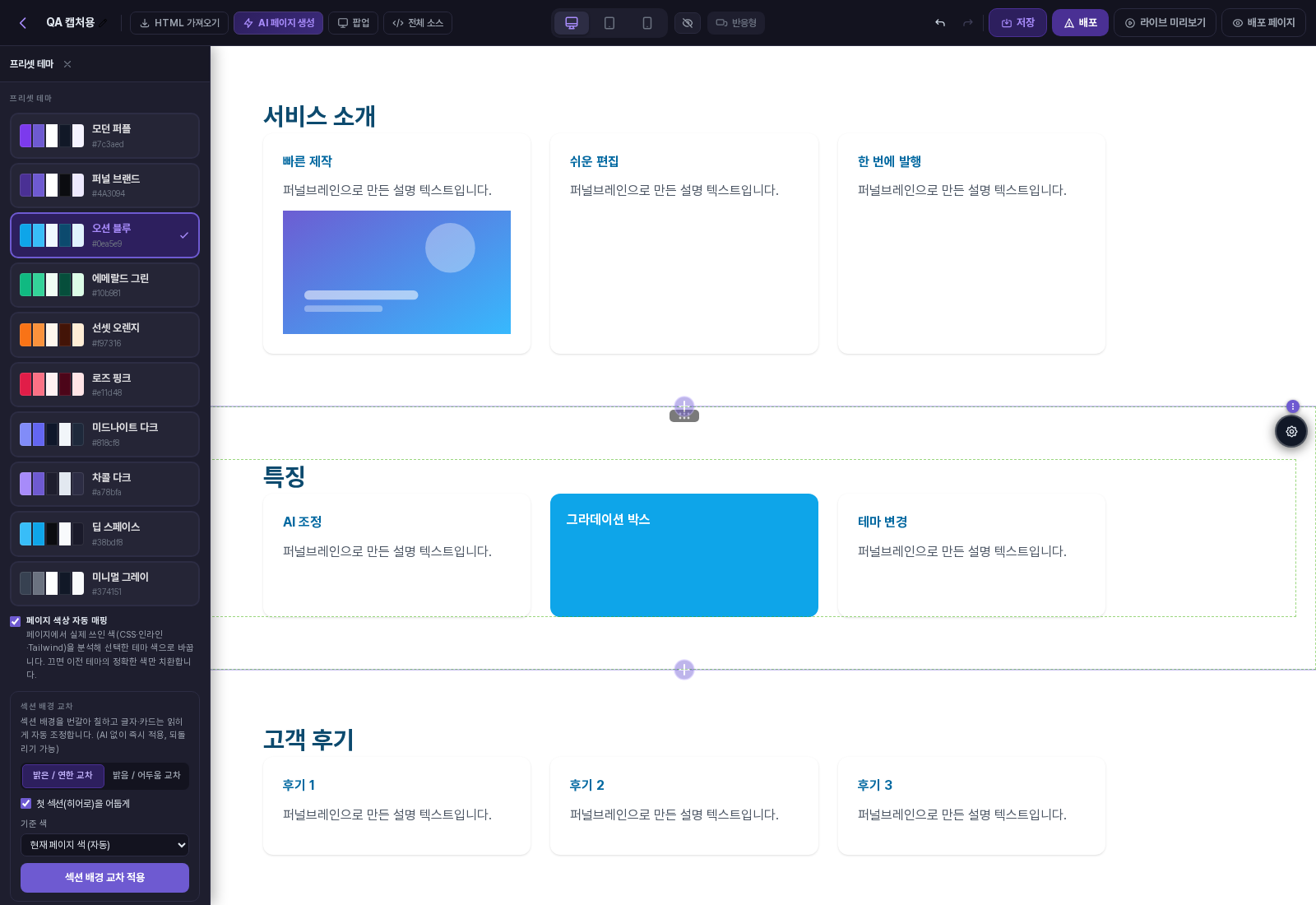The width and height of the screenshot is (1316, 905).
Task: Switch to tablet preview mode
Action: [609, 23]
